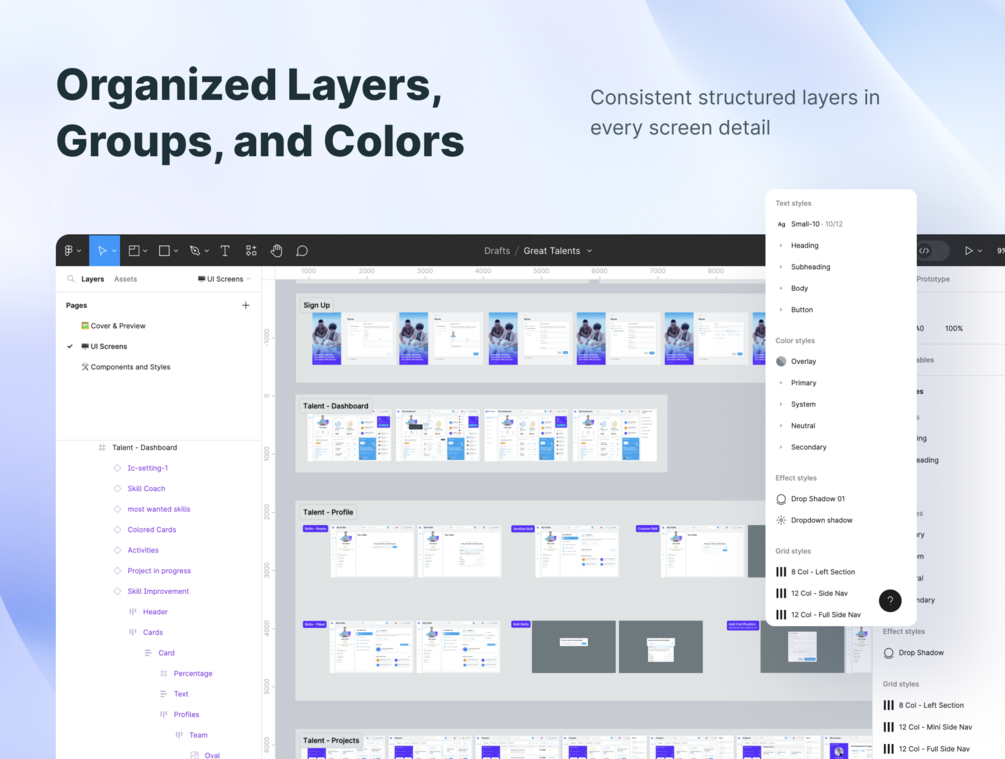This screenshot has width=1005, height=759.
Task: Switch to the Assets tab
Action: tap(126, 279)
